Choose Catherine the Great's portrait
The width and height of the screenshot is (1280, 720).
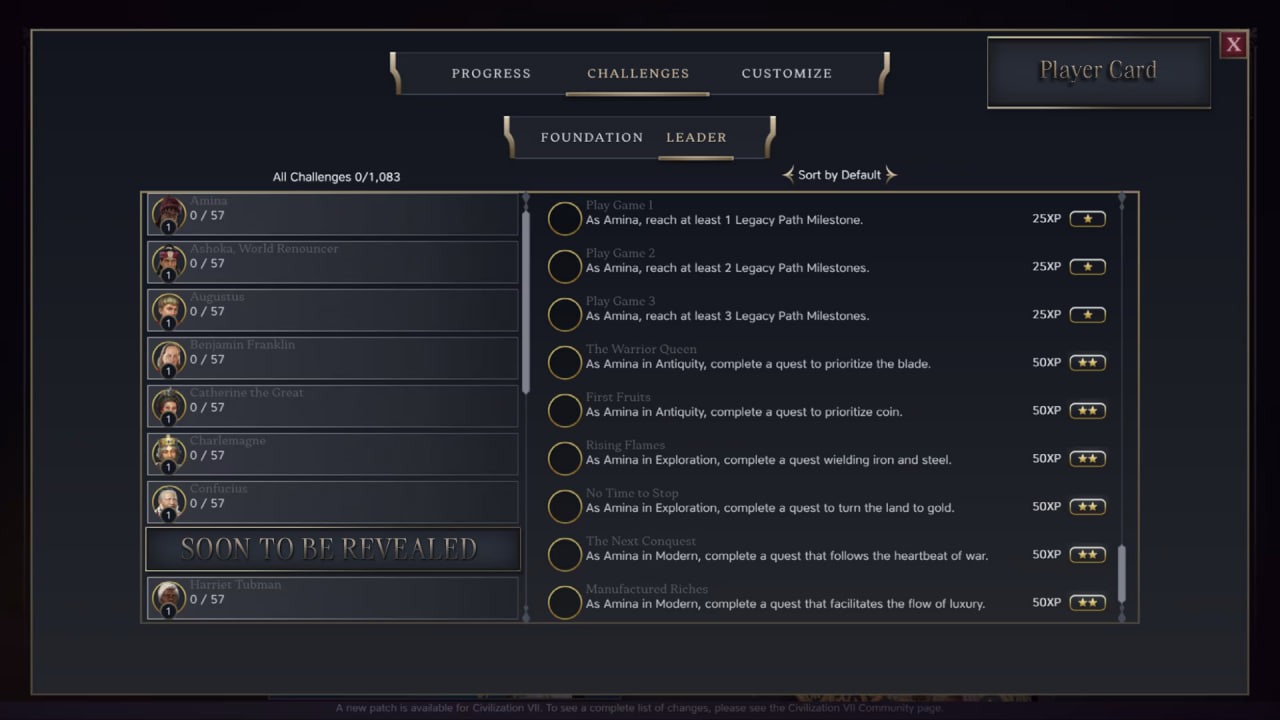[x=169, y=406]
